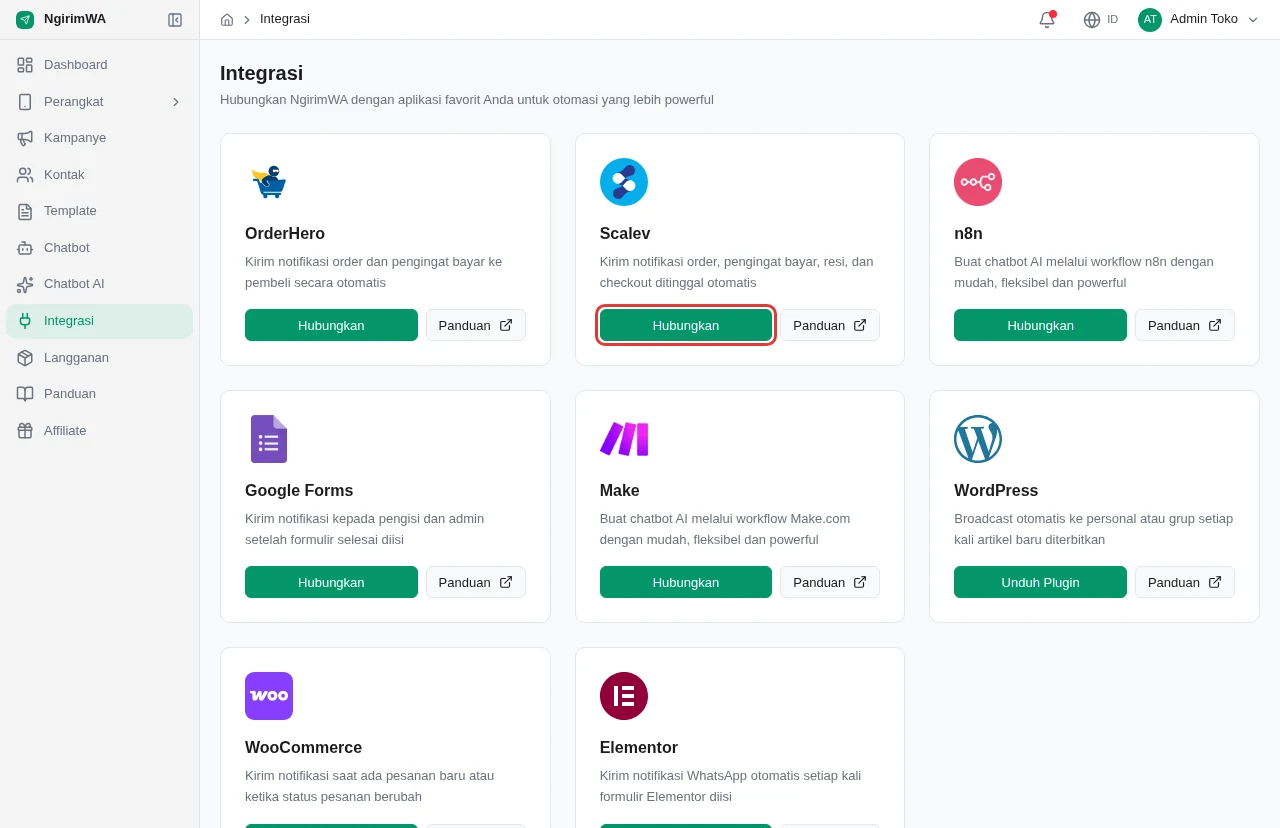Open Scalev Panduan guide link
Screen dimensions: 1280x828
pos(830,325)
